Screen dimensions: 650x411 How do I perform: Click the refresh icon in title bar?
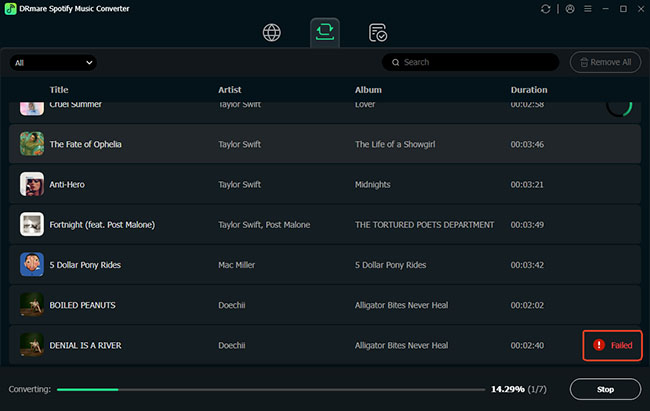[x=546, y=9]
